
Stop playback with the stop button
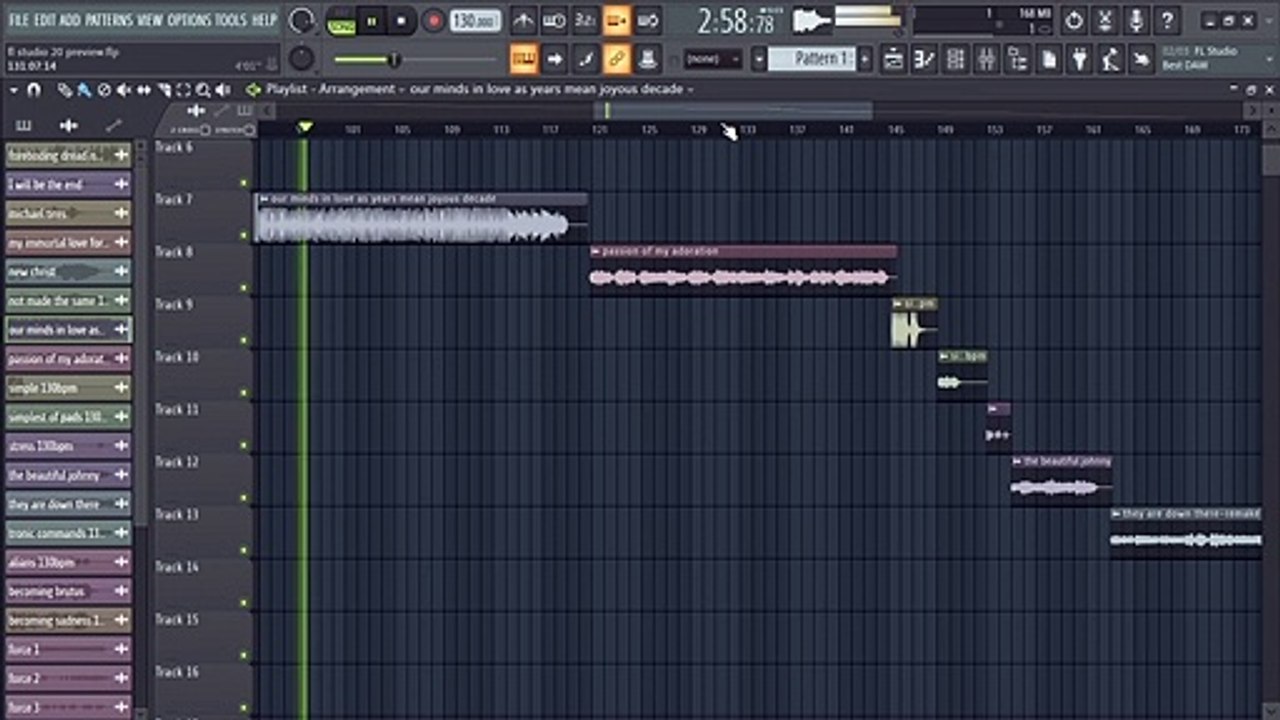401,20
